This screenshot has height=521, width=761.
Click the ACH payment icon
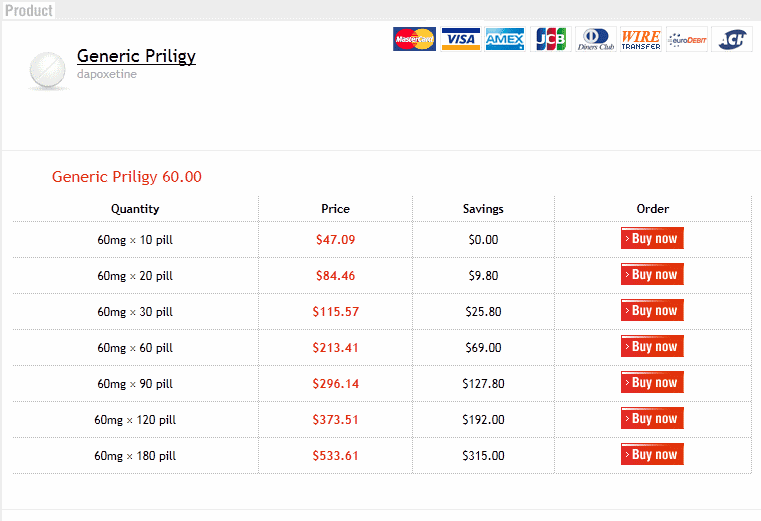coord(732,39)
